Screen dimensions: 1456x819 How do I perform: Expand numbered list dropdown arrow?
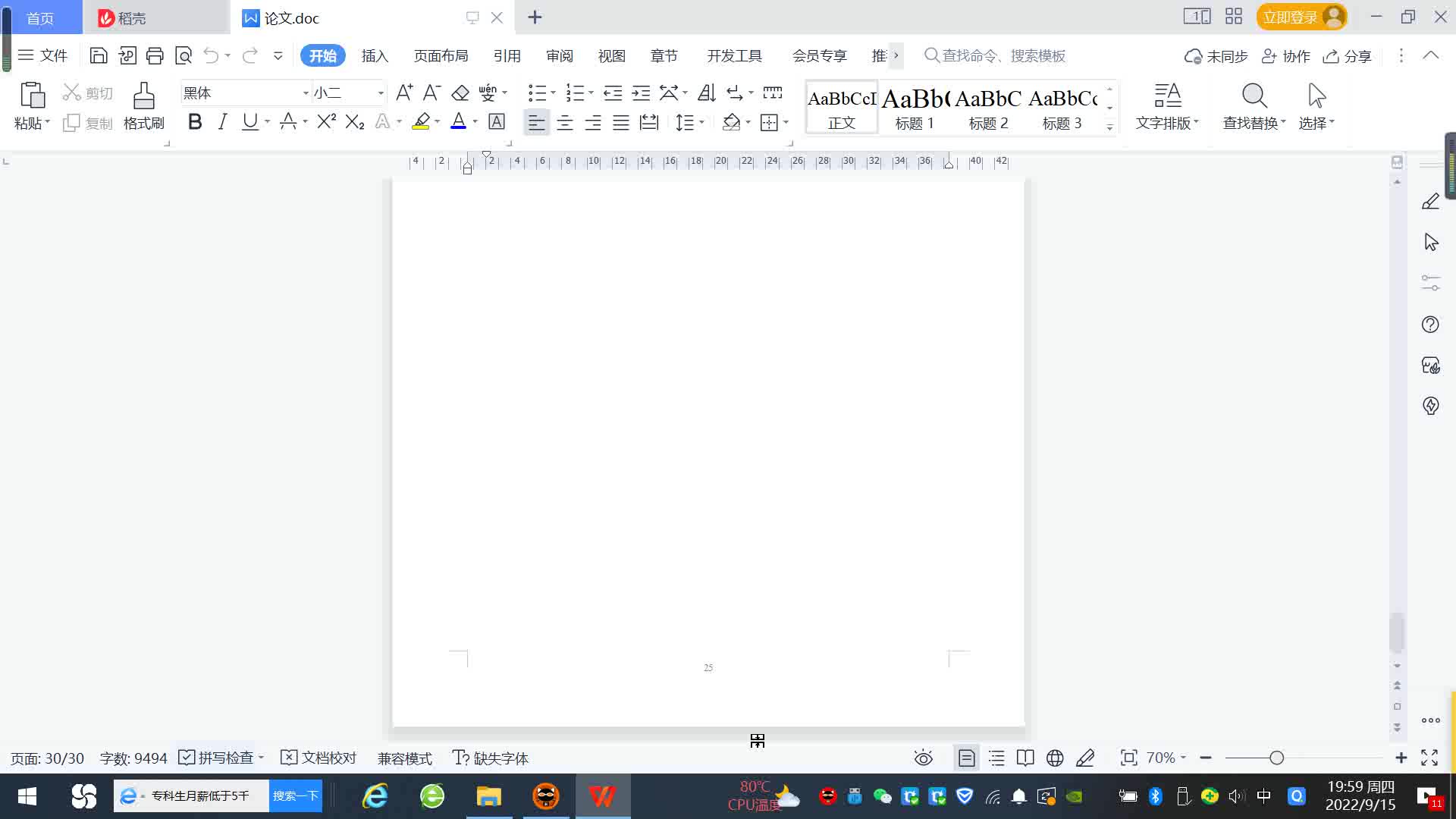(x=591, y=93)
